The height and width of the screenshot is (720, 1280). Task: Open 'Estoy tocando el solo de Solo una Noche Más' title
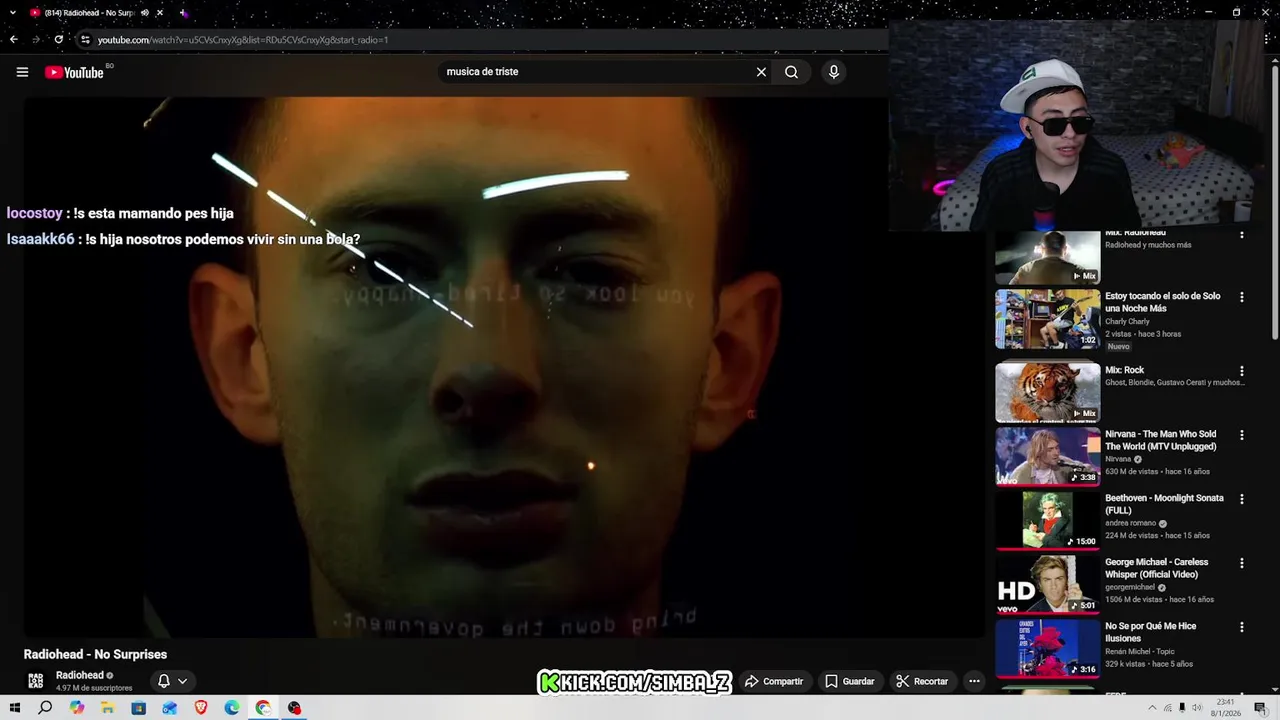1163,302
